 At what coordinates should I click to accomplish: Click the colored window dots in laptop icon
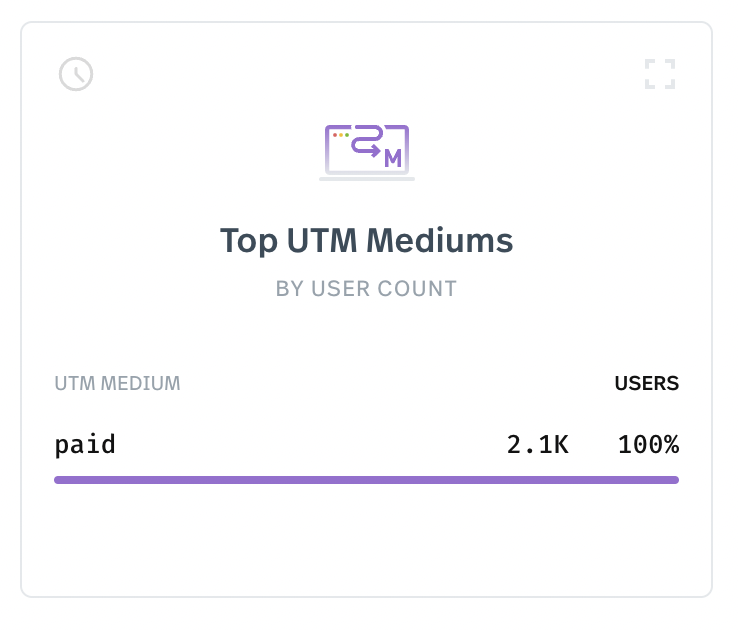click(x=341, y=135)
